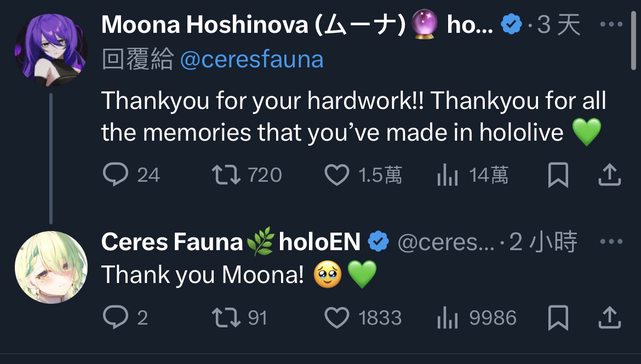Open more options for Moona's tweet
The width and height of the screenshot is (641, 364).
pyautogui.click(x=611, y=24)
